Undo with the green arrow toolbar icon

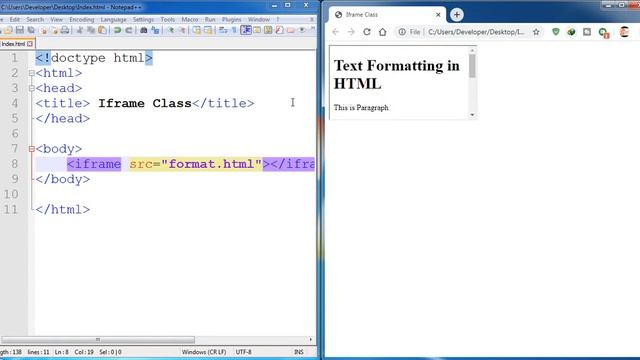tap(117, 30)
